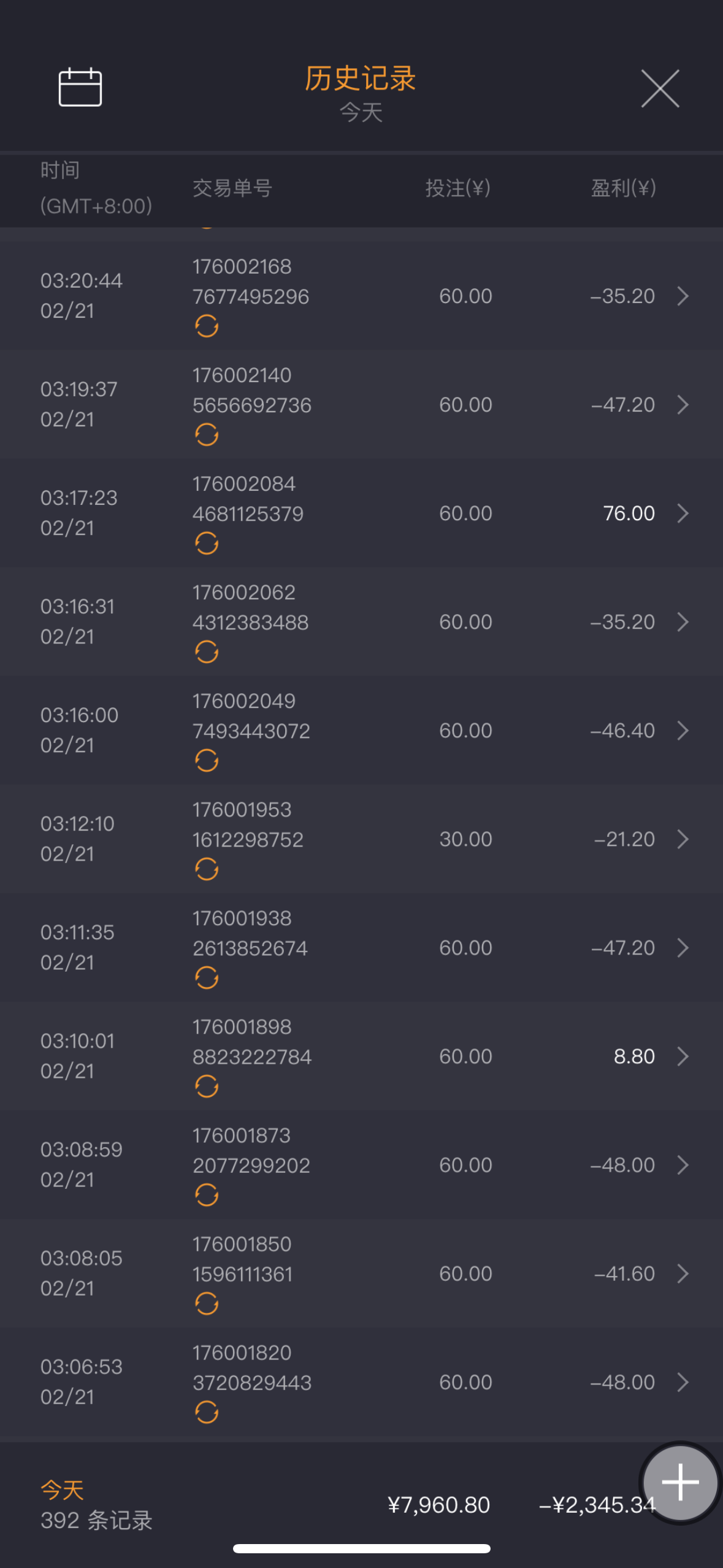723x1568 pixels.
Task: Tap the 历史记录 title
Action: 361,79
